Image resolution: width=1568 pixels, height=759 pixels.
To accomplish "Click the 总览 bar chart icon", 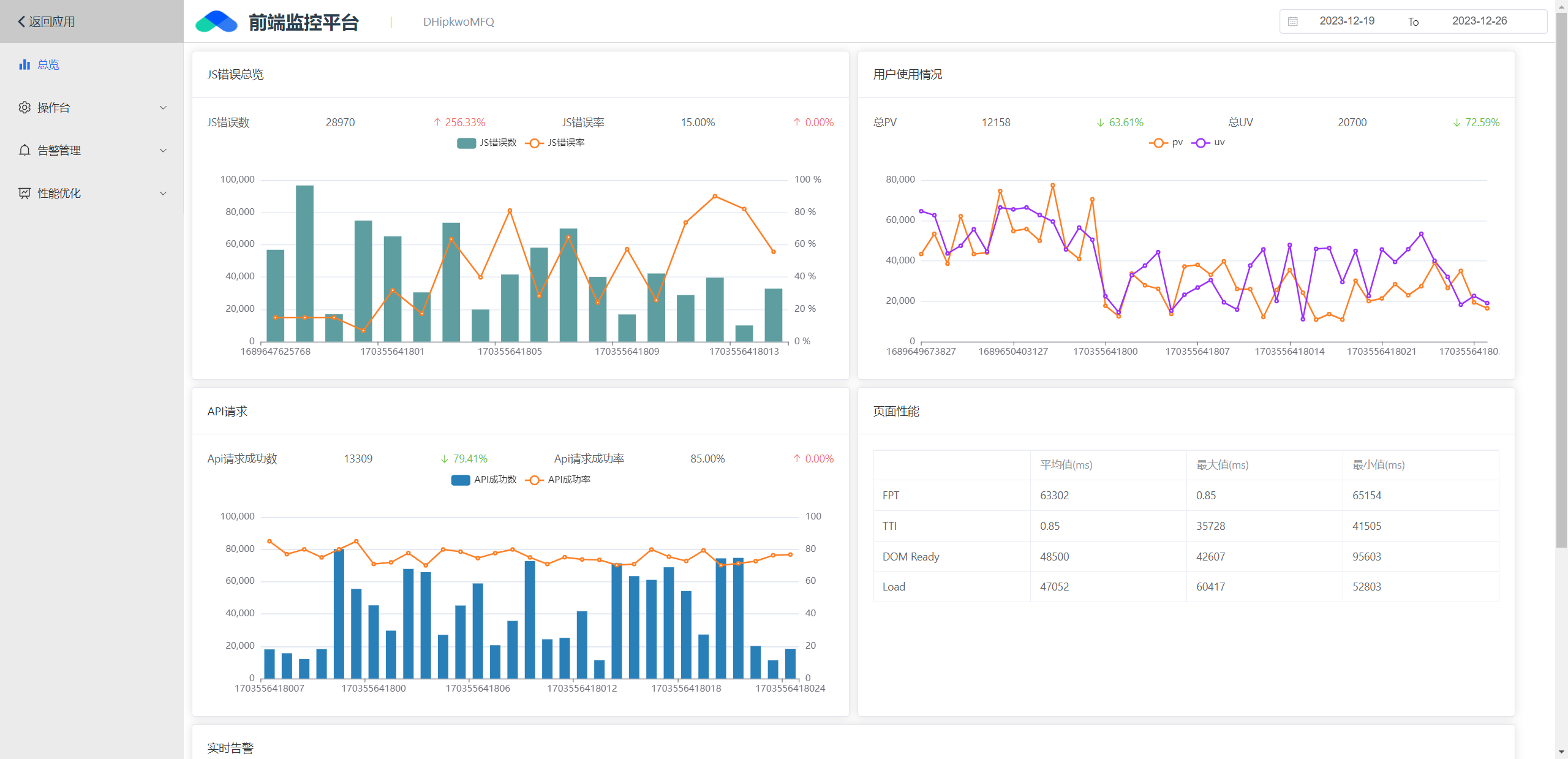I will (24, 64).
